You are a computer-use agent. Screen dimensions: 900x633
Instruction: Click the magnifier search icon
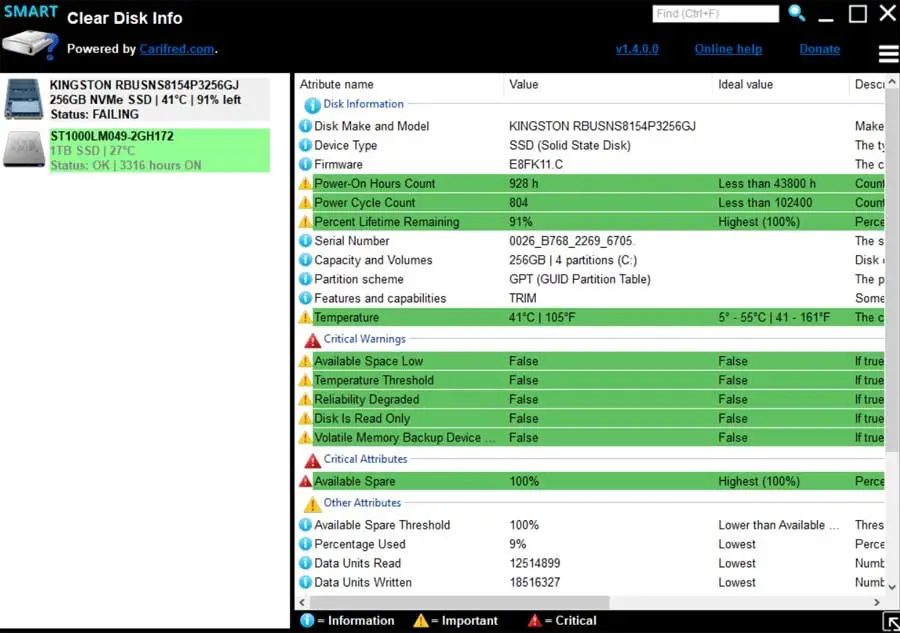tap(797, 13)
